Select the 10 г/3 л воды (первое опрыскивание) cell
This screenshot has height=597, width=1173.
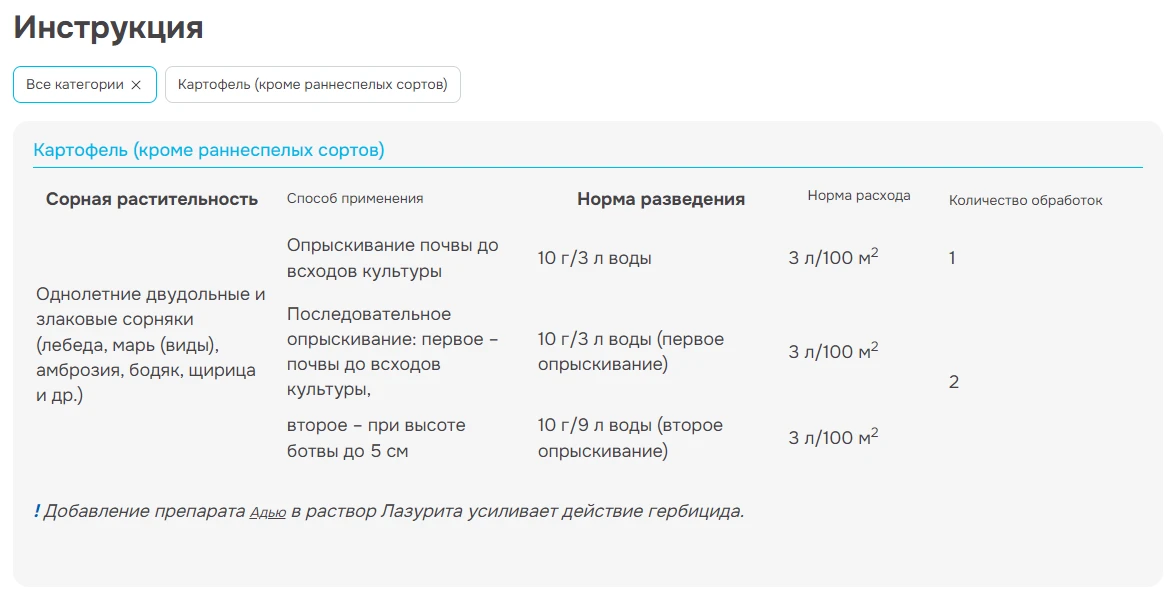click(x=630, y=352)
